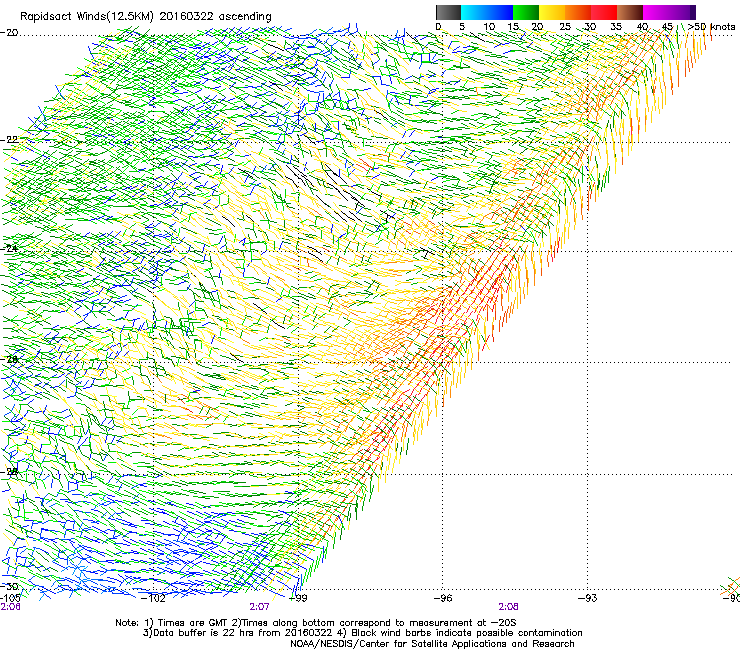Click the blue 10-15 knots legend swatch
This screenshot has width=740, height=650.
(500, 12)
